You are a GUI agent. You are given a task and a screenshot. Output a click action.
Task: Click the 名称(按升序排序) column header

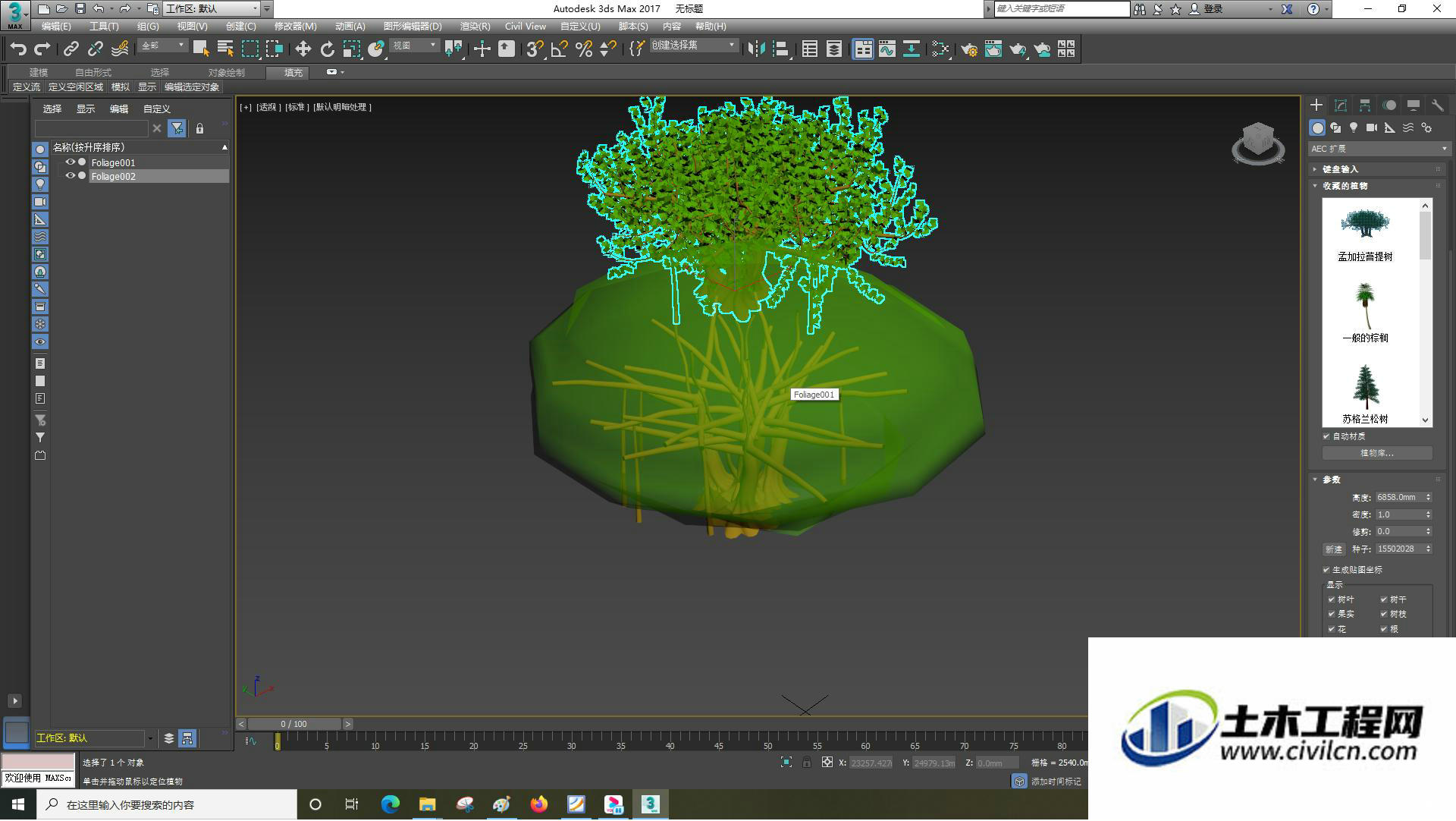[x=140, y=147]
